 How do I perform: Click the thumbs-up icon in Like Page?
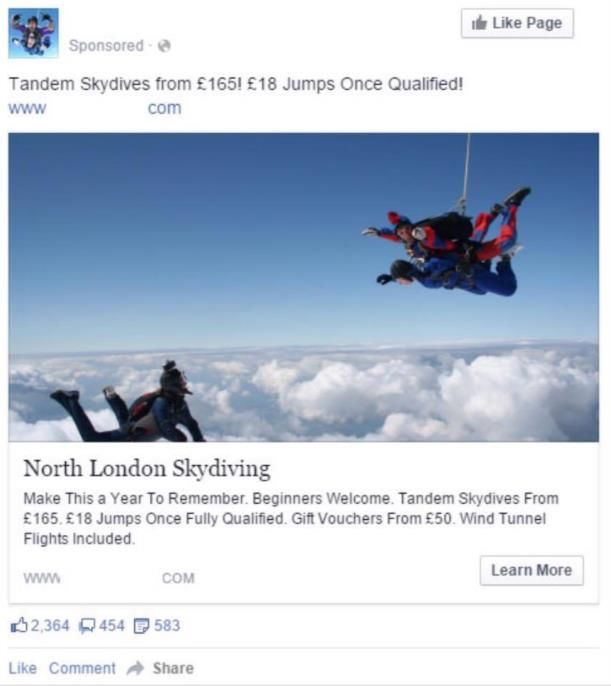click(x=479, y=22)
